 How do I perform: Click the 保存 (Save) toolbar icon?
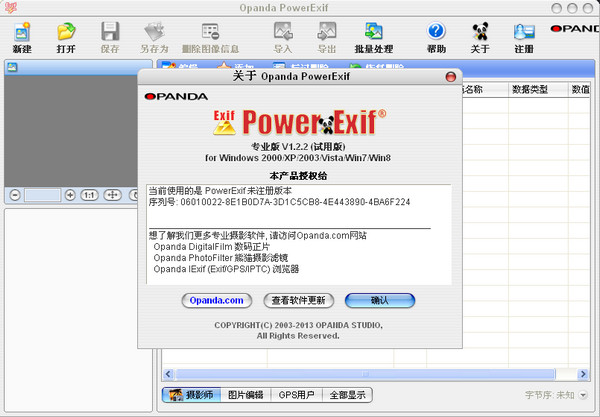[x=110, y=36]
